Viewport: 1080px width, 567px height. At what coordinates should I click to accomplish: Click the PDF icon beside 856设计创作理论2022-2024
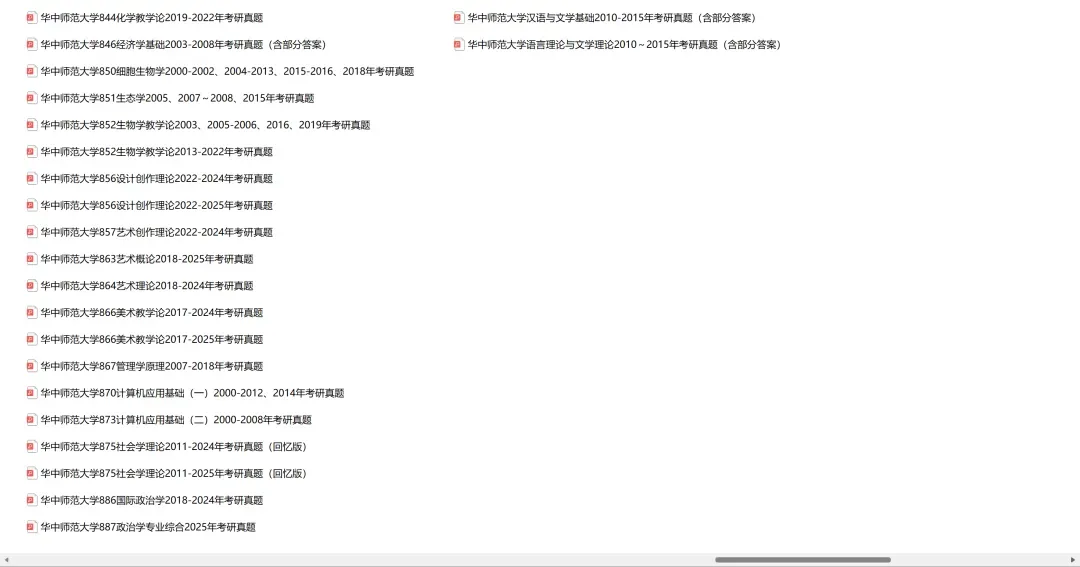[x=31, y=178]
